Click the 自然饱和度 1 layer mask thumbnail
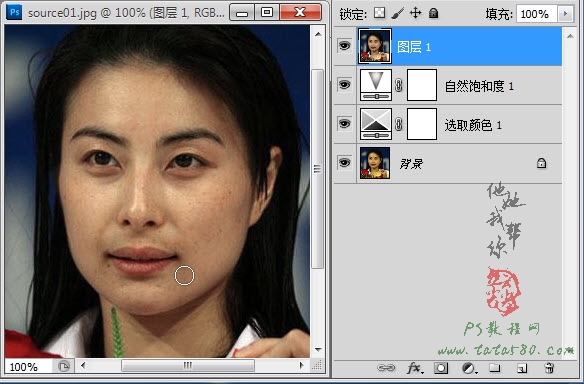584x384 pixels. coord(422,85)
